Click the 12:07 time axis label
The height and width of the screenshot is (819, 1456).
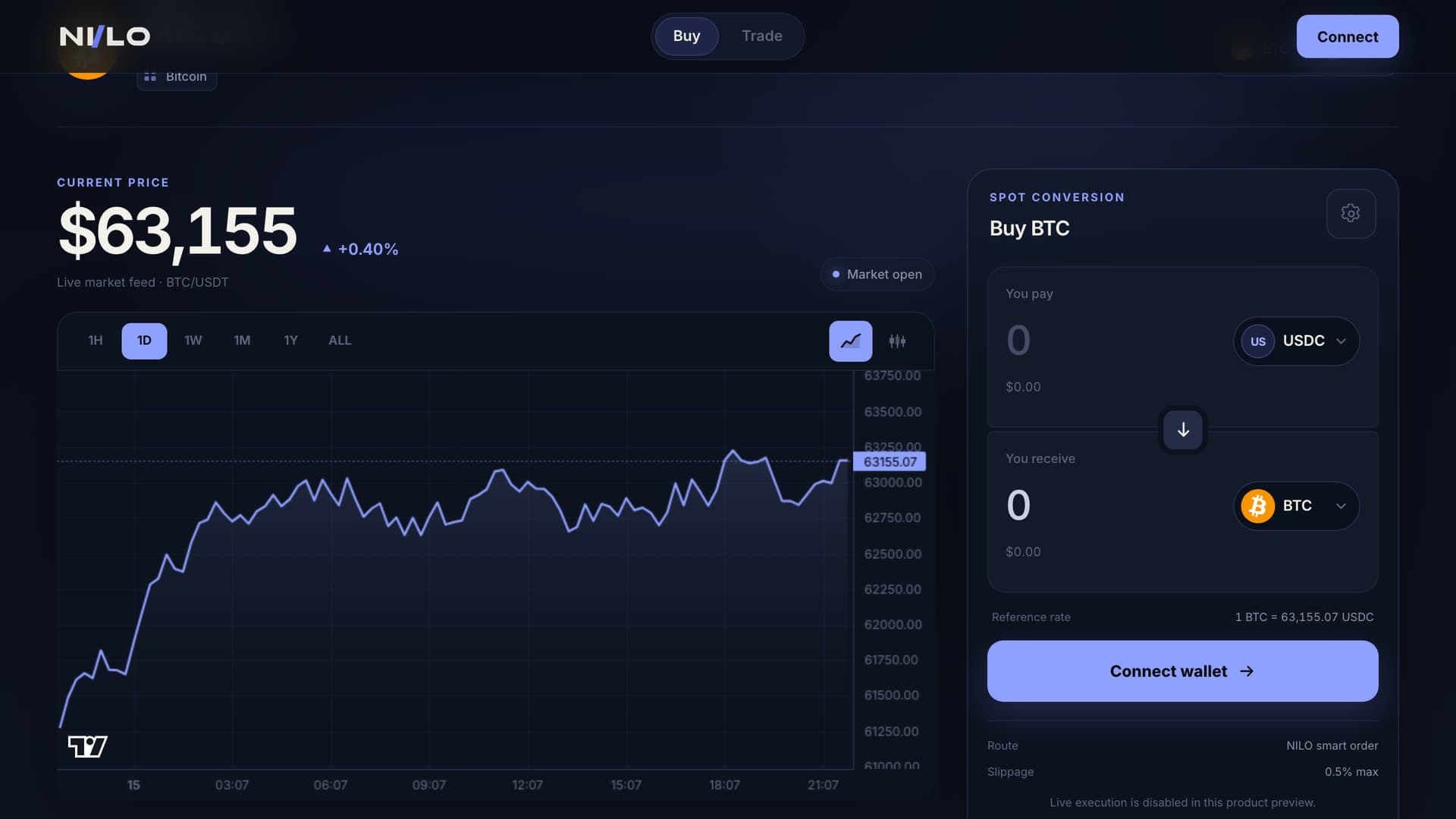point(527,785)
